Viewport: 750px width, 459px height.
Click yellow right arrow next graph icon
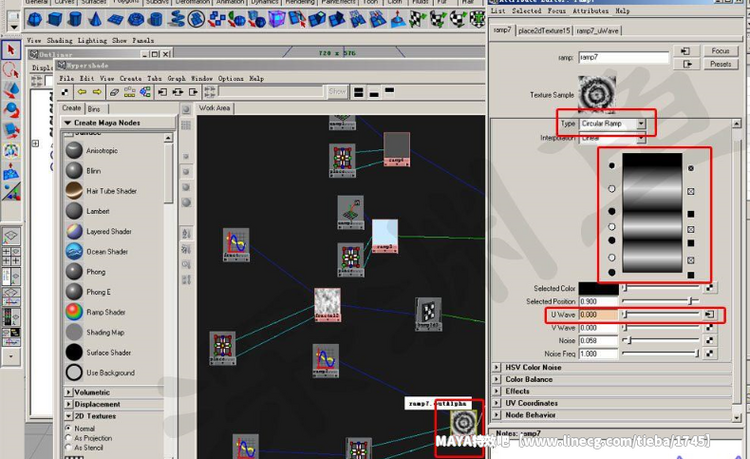coord(97,92)
